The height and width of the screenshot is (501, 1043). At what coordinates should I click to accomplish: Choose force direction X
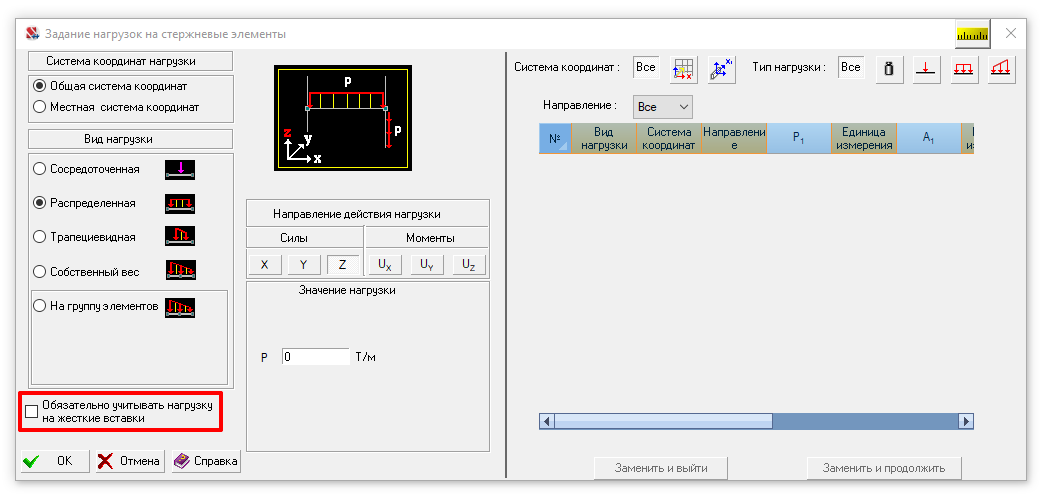coord(265,264)
